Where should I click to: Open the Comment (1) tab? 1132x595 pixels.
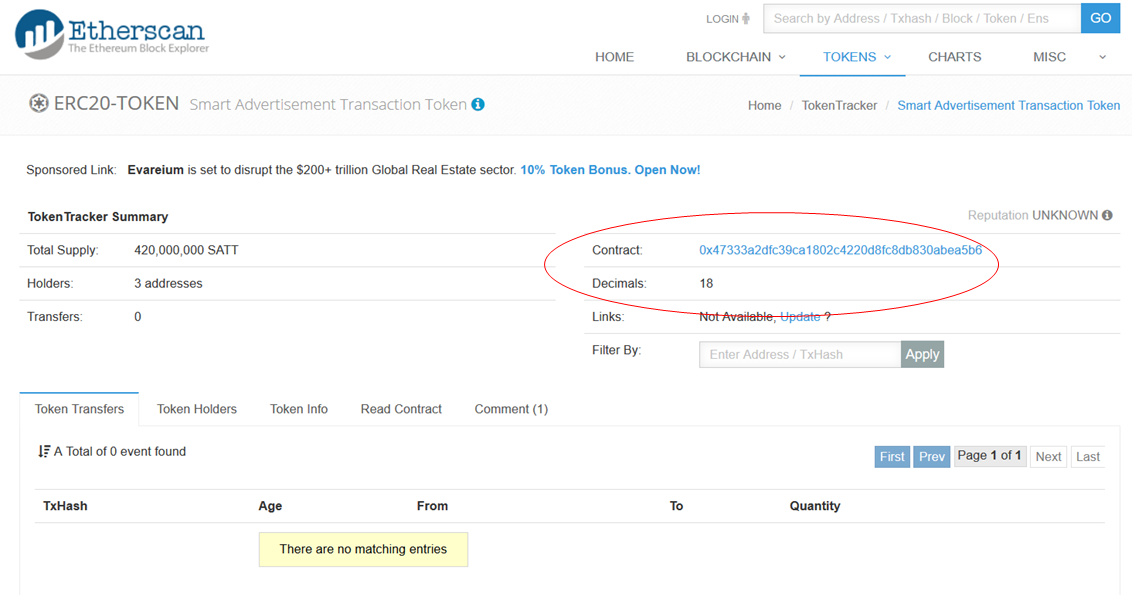[511, 409]
